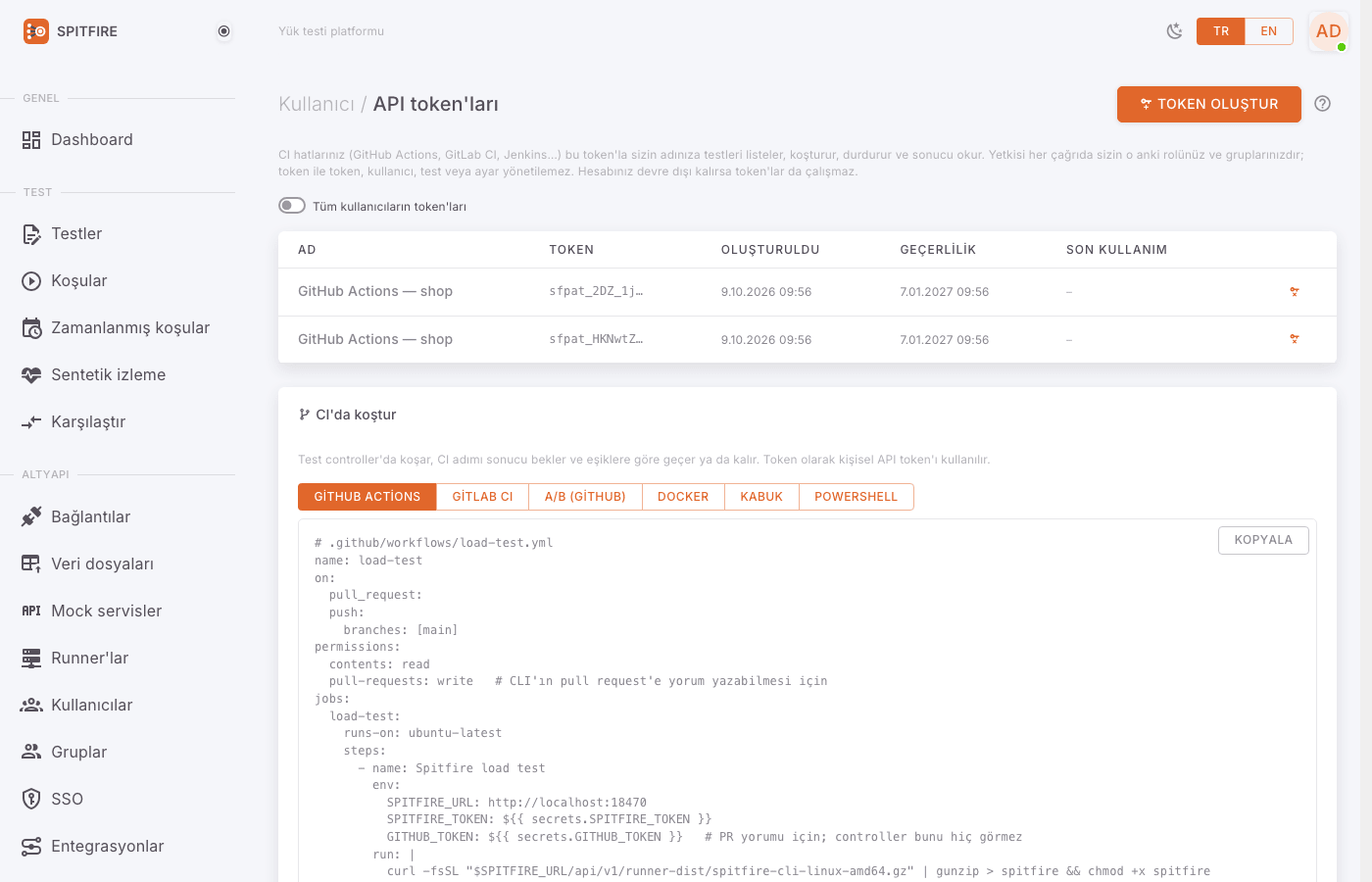
Task: Select the GitLab CI tab
Action: 482,497
